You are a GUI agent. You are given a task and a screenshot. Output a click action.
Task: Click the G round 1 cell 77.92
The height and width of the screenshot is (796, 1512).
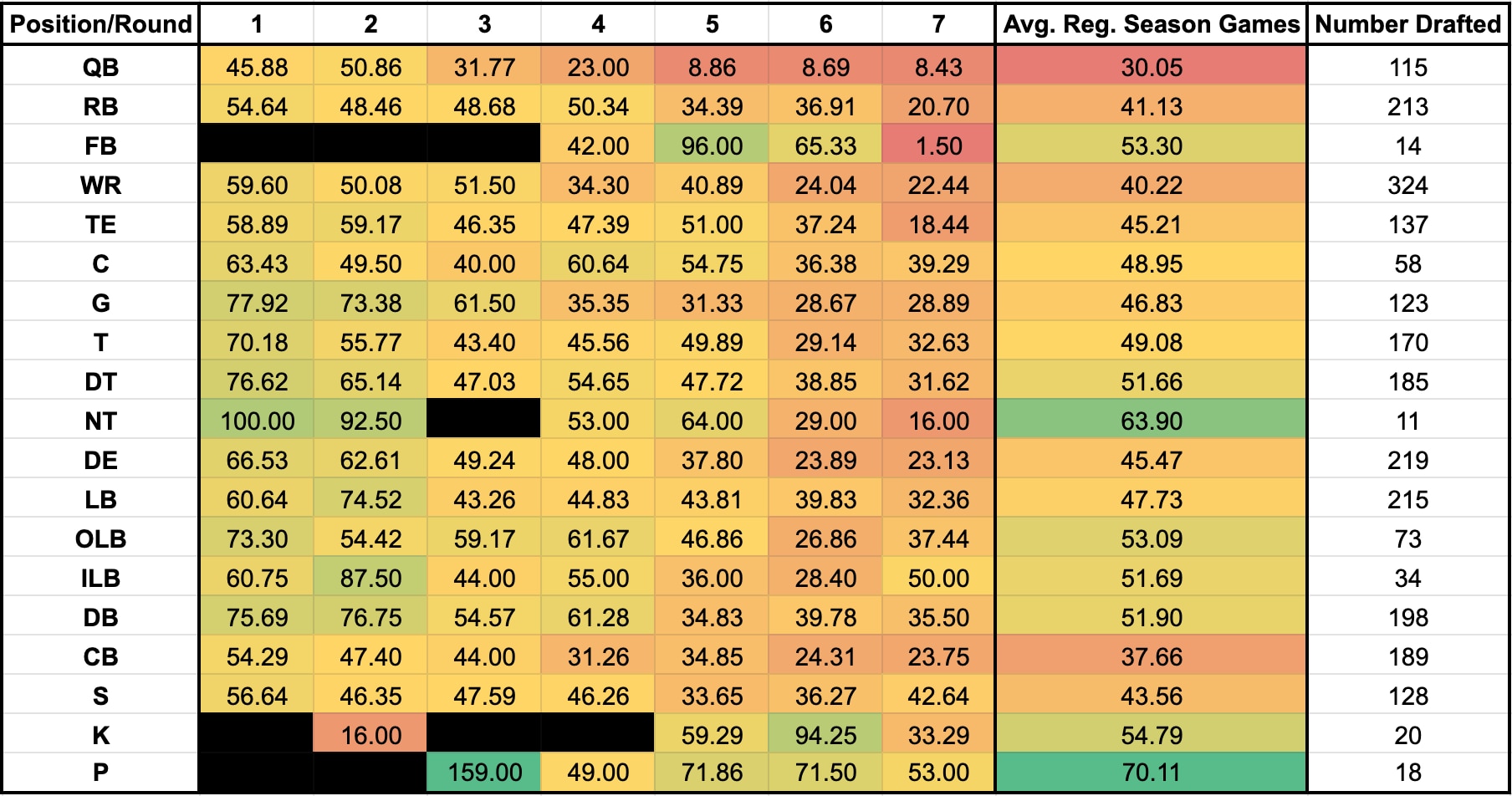257,303
